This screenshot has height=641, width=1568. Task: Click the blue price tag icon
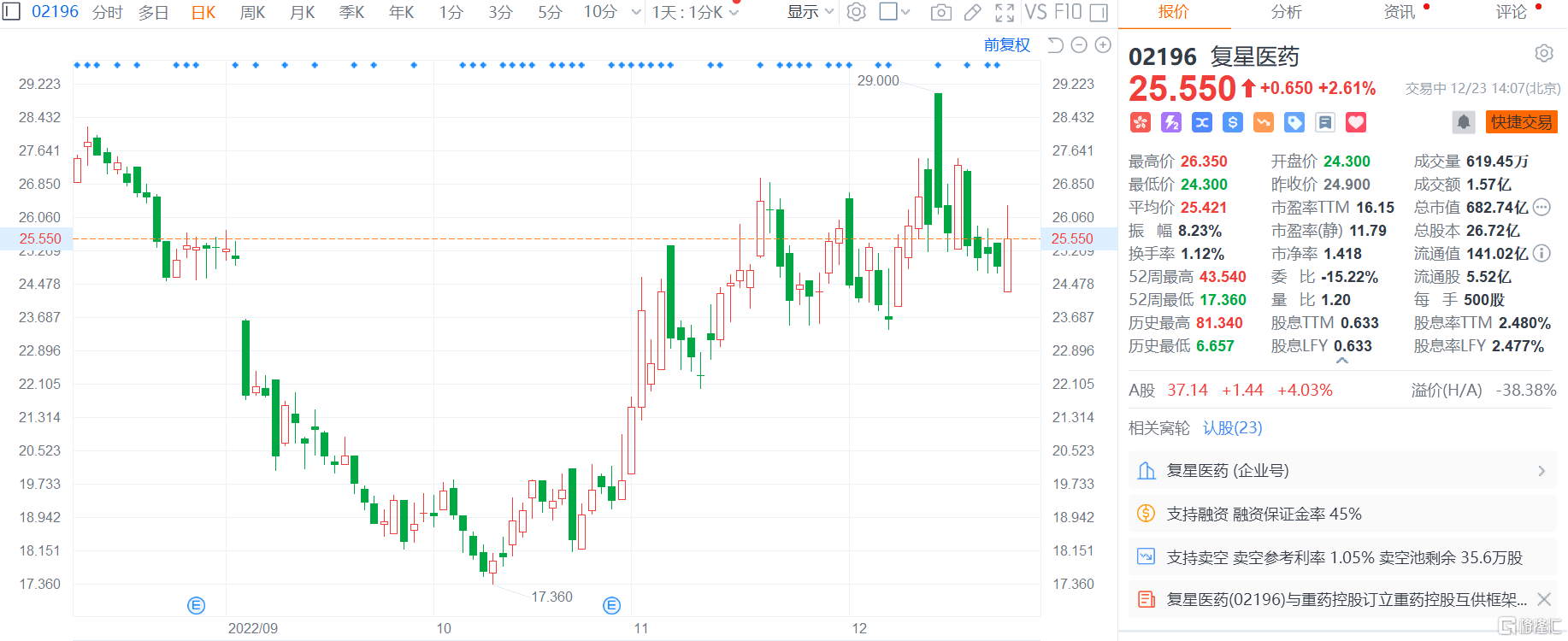point(1294,122)
